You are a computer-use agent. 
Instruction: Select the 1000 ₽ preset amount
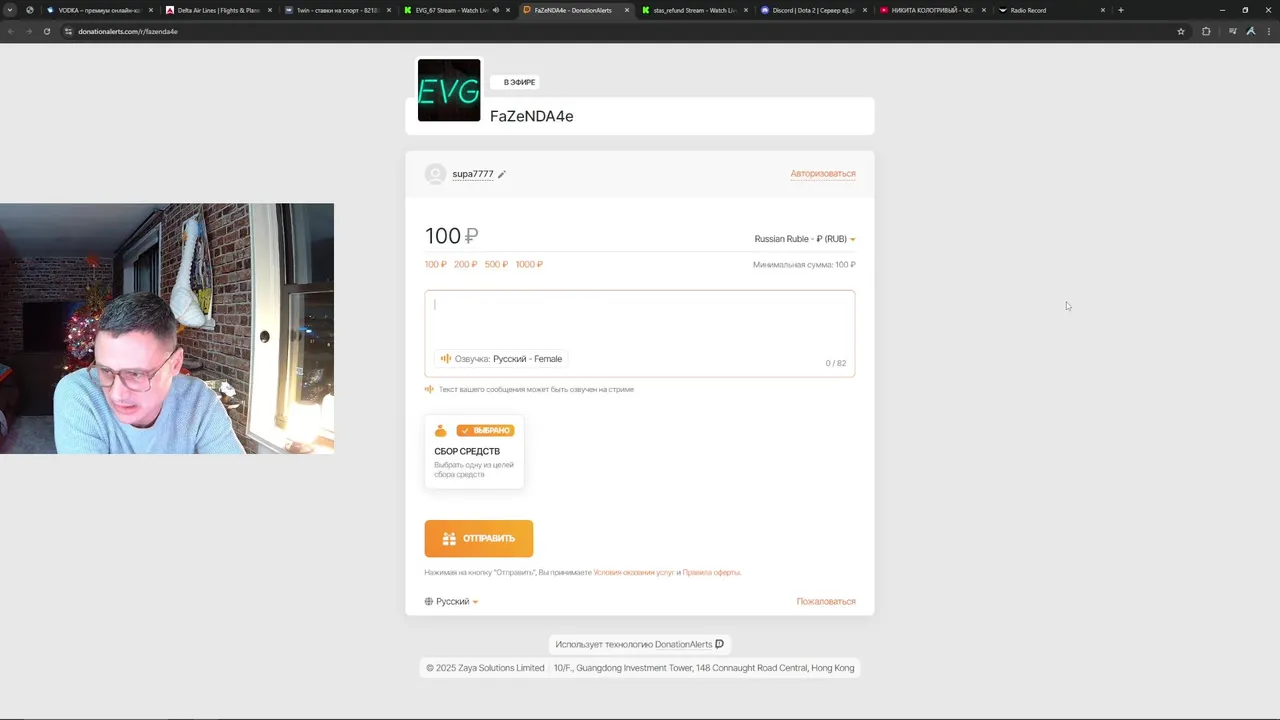[529, 265]
